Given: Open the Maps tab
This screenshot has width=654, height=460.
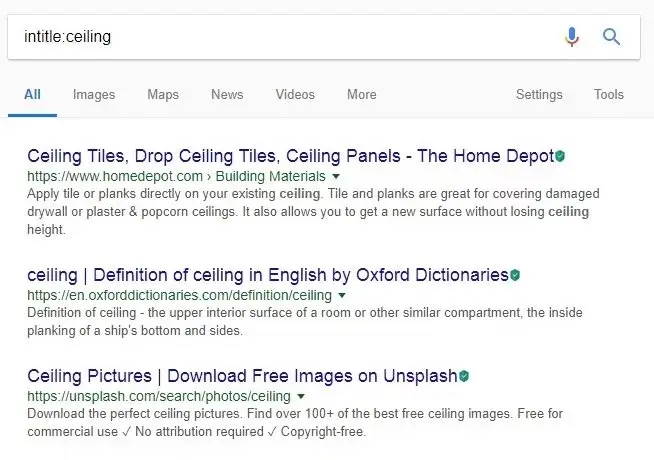Looking at the screenshot, I should [x=163, y=95].
